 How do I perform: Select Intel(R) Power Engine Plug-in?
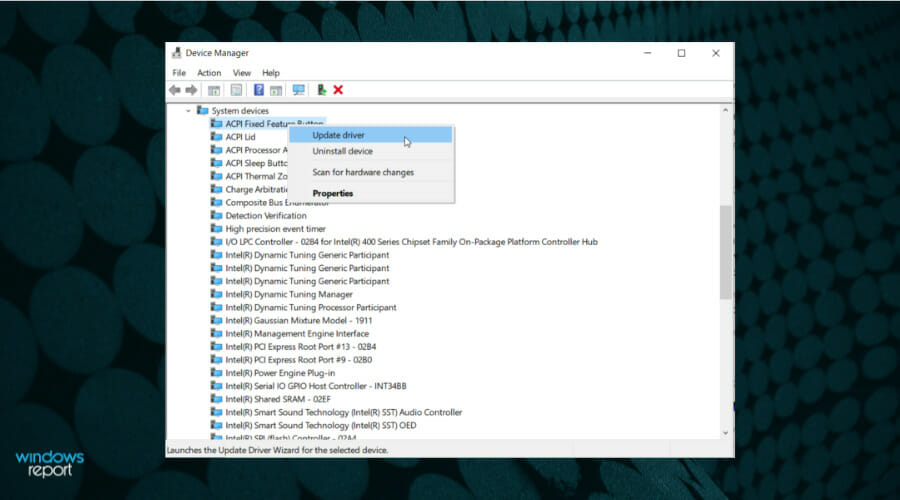coord(280,373)
